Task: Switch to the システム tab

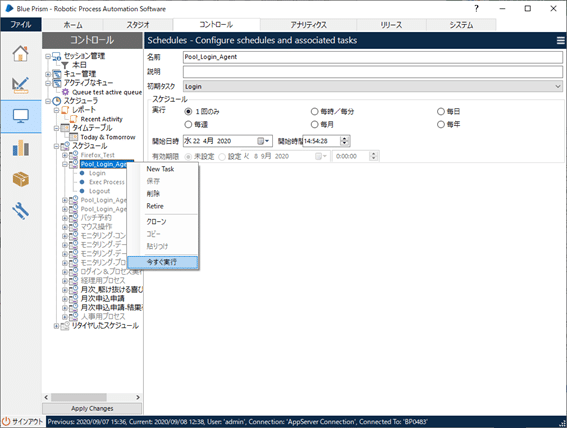Action: pyautogui.click(x=461, y=25)
